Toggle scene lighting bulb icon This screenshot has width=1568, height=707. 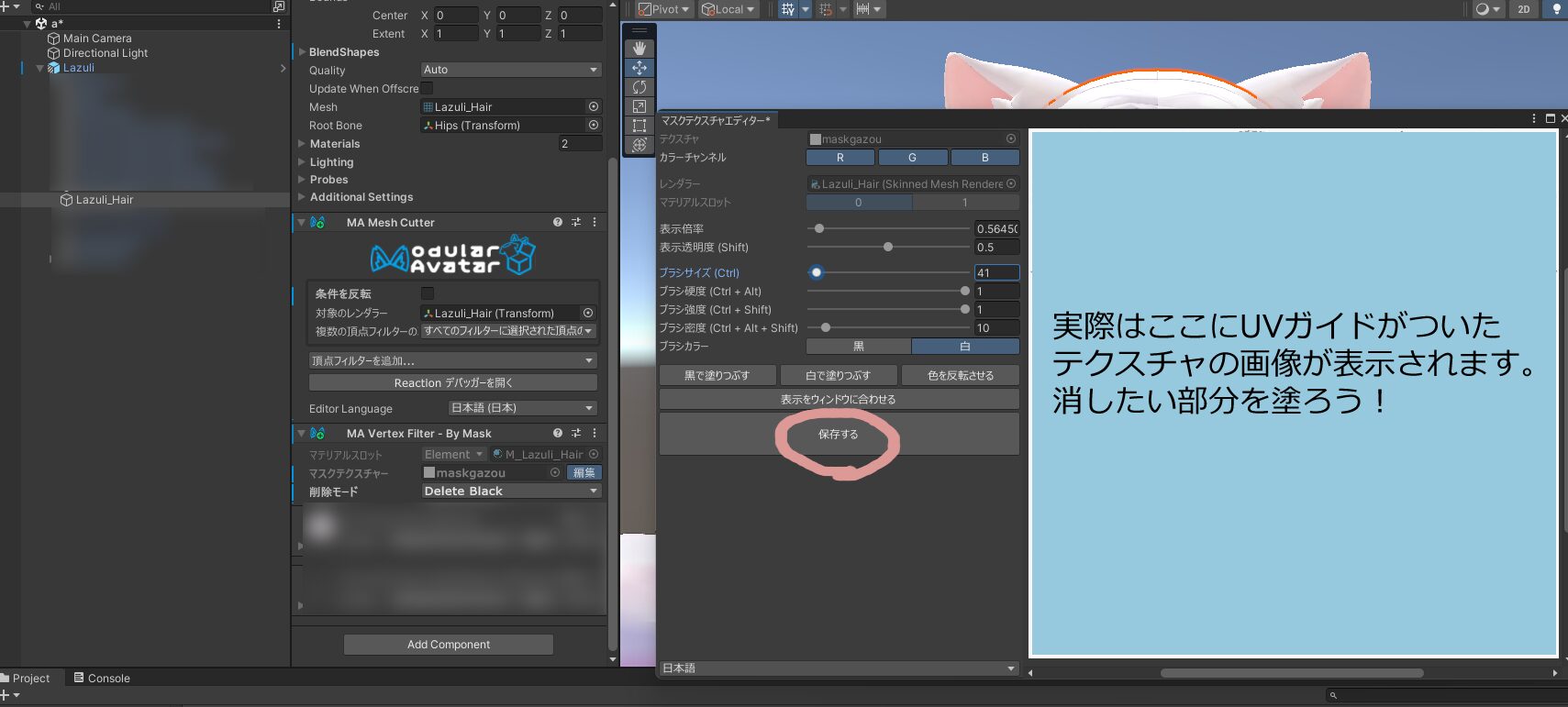pos(1556,9)
